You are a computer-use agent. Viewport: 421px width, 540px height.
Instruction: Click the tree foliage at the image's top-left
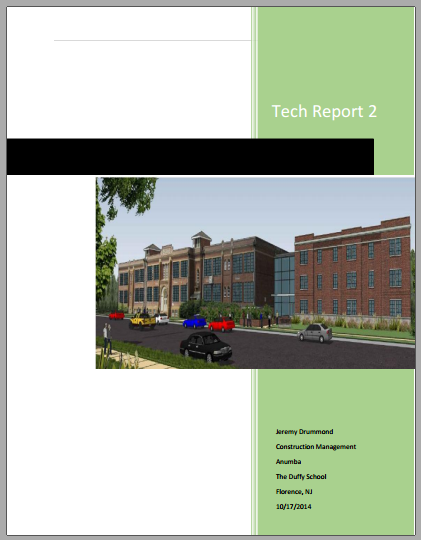127,196
